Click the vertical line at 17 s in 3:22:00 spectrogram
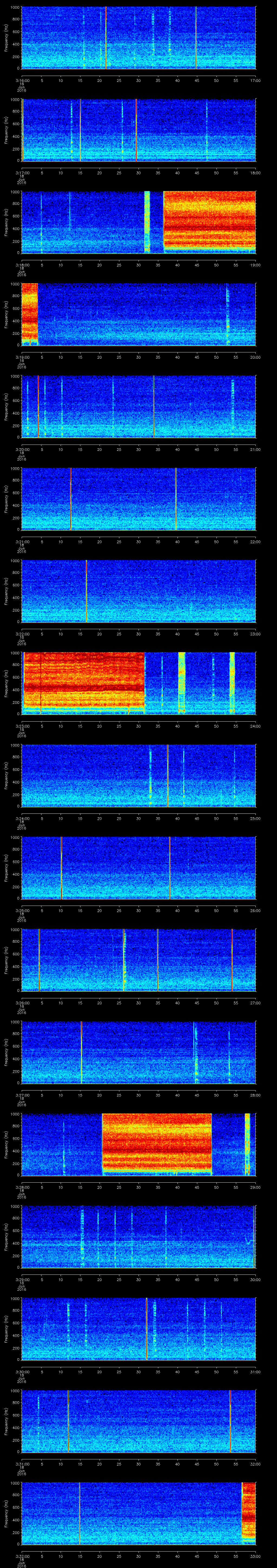 click(x=87, y=590)
